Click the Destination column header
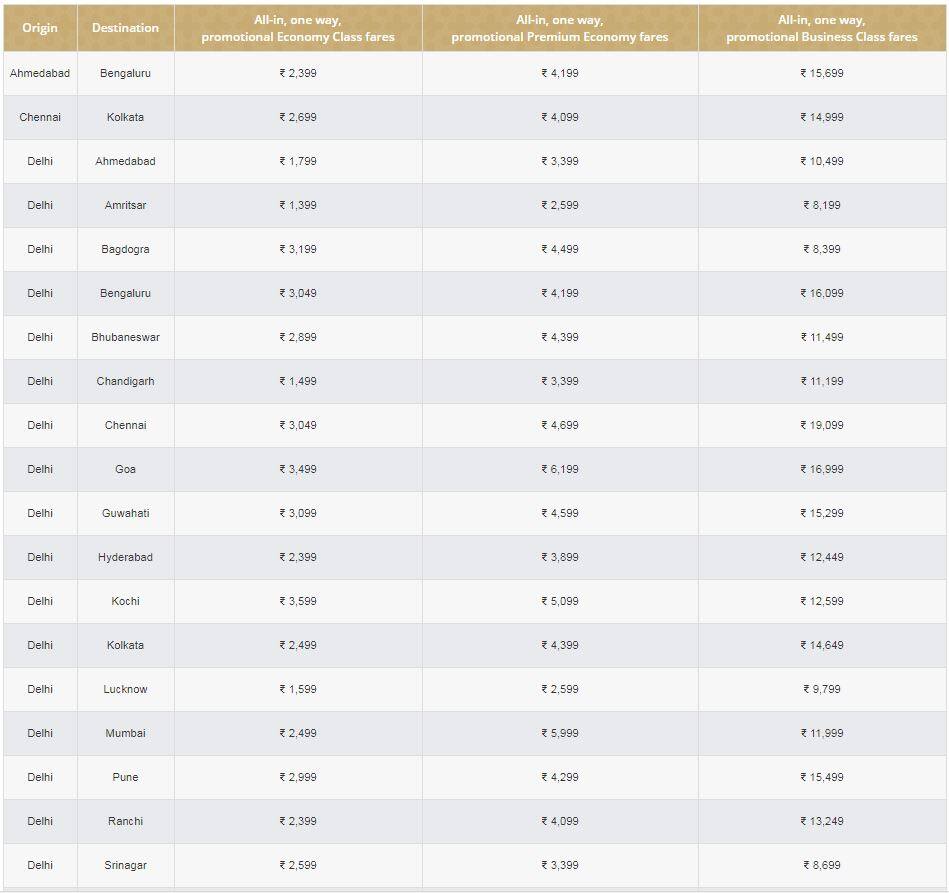This screenshot has width=949, height=893. coord(125,28)
